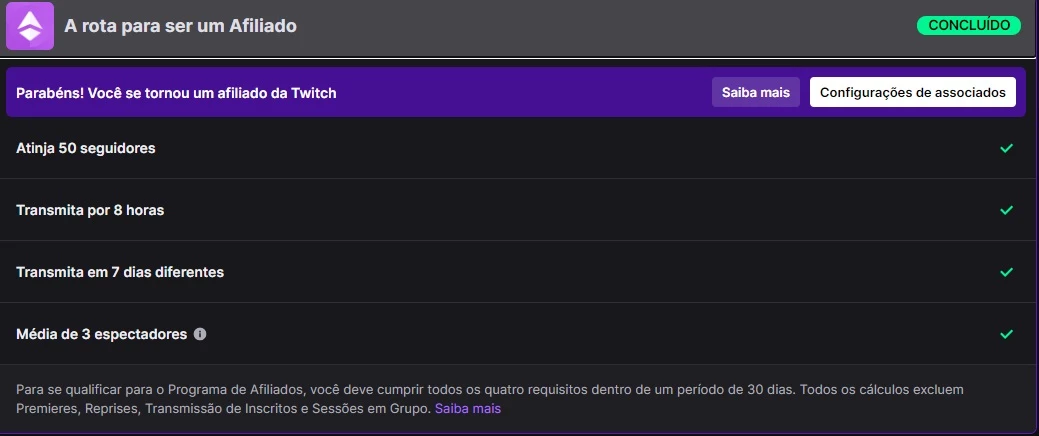
Task: Click the info icon beside Média de 3 espectadores
Action: [200, 334]
